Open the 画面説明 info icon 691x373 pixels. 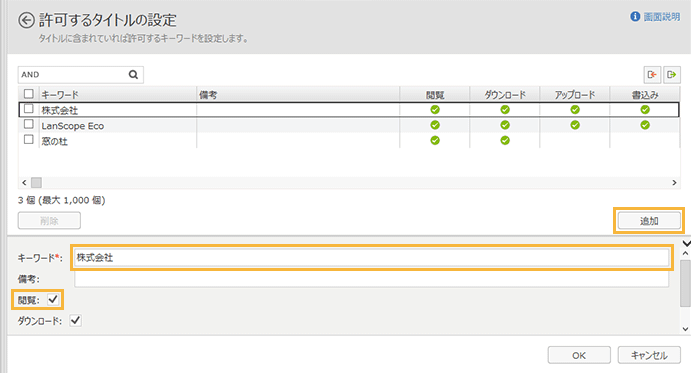(x=635, y=17)
